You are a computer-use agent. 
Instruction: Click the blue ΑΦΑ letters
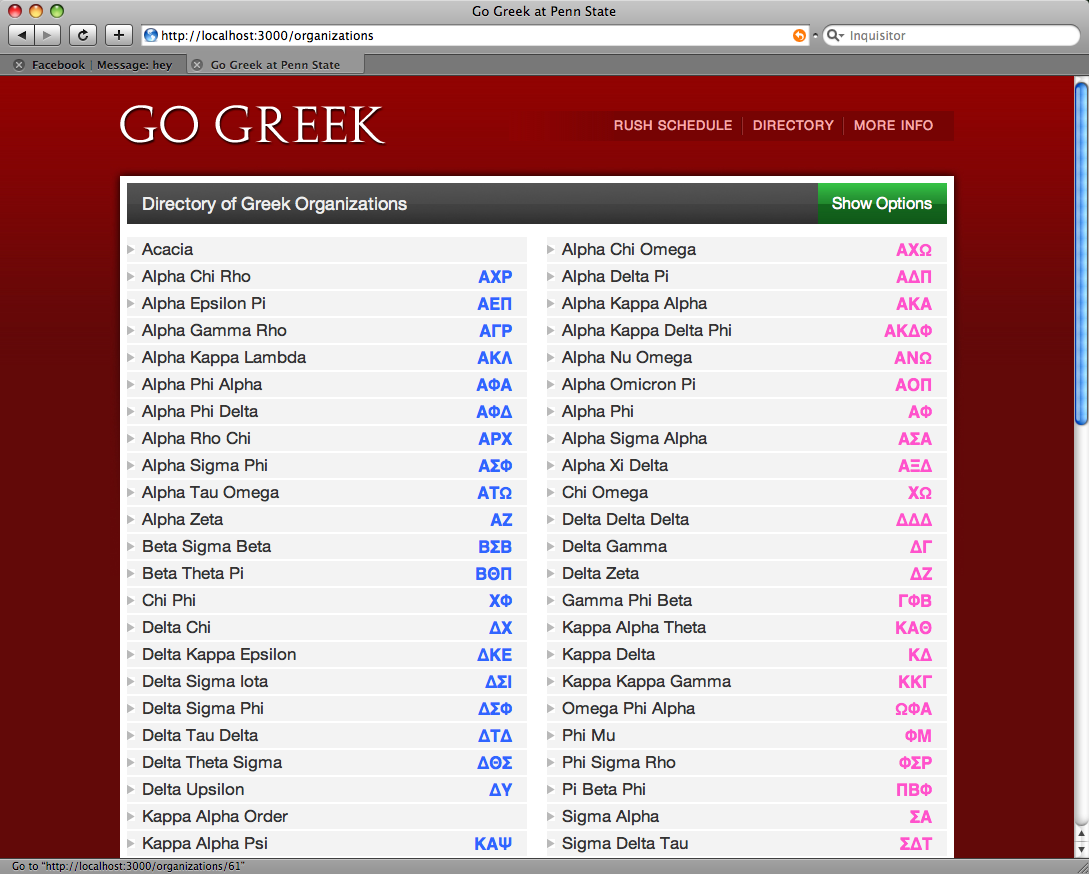pyautogui.click(x=494, y=385)
